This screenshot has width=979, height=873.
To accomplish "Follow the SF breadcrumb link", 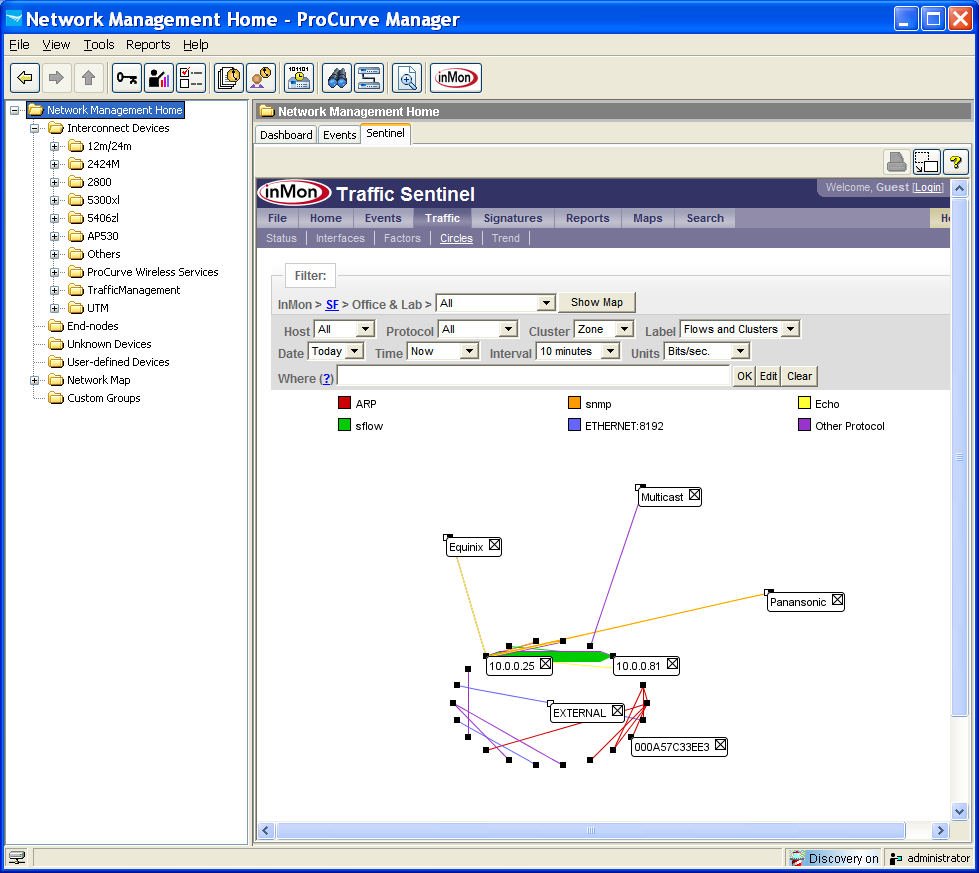I will tap(332, 305).
